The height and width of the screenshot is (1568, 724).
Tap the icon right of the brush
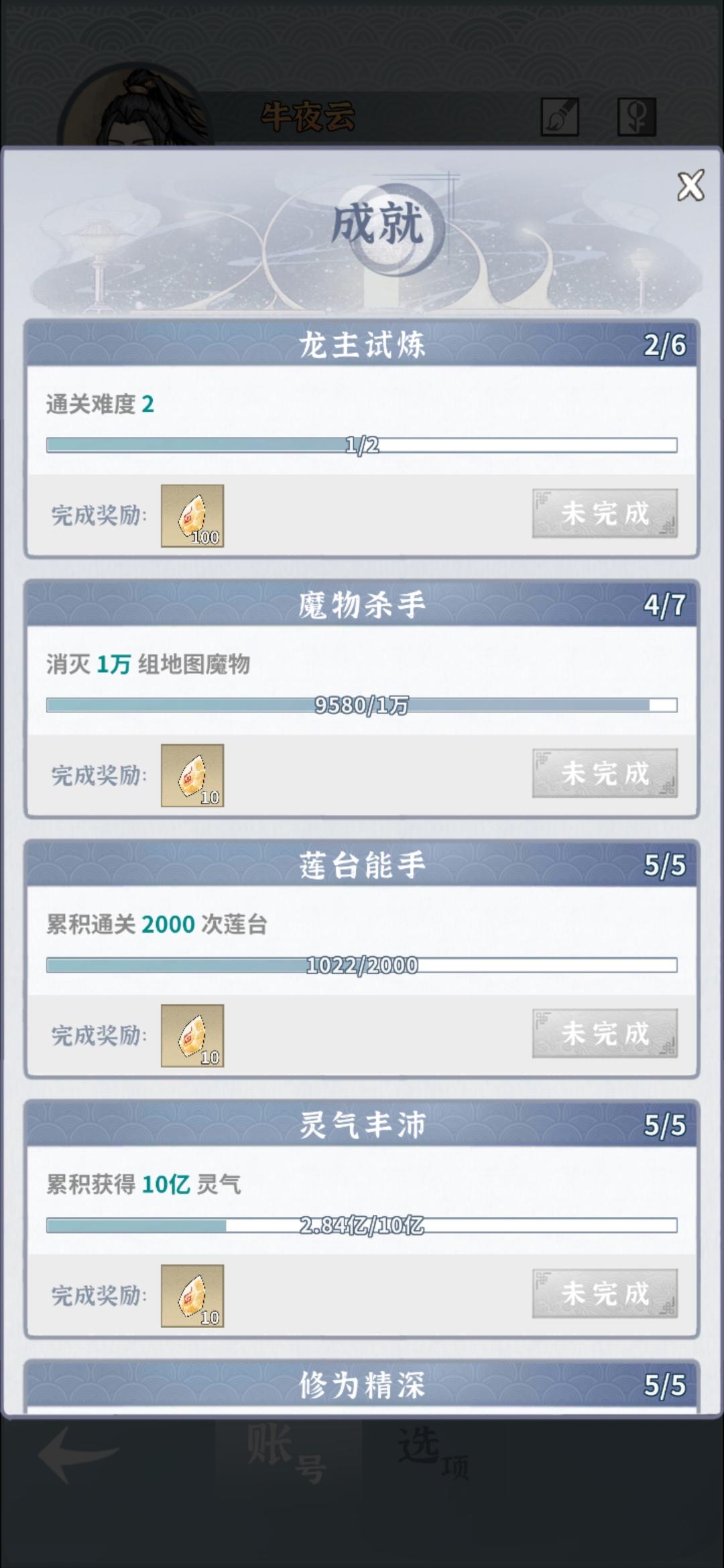pos(636,117)
